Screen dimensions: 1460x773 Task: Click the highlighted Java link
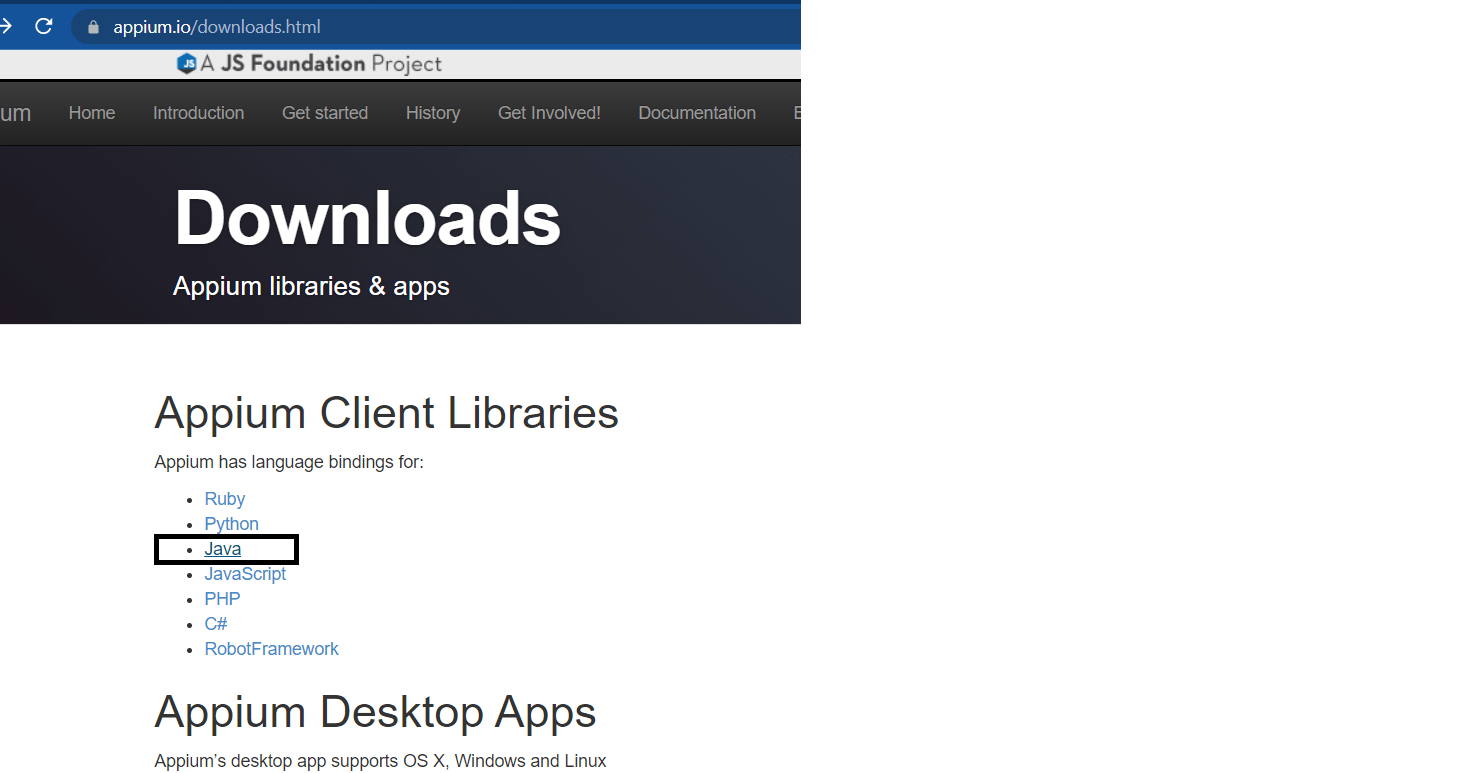coord(222,548)
